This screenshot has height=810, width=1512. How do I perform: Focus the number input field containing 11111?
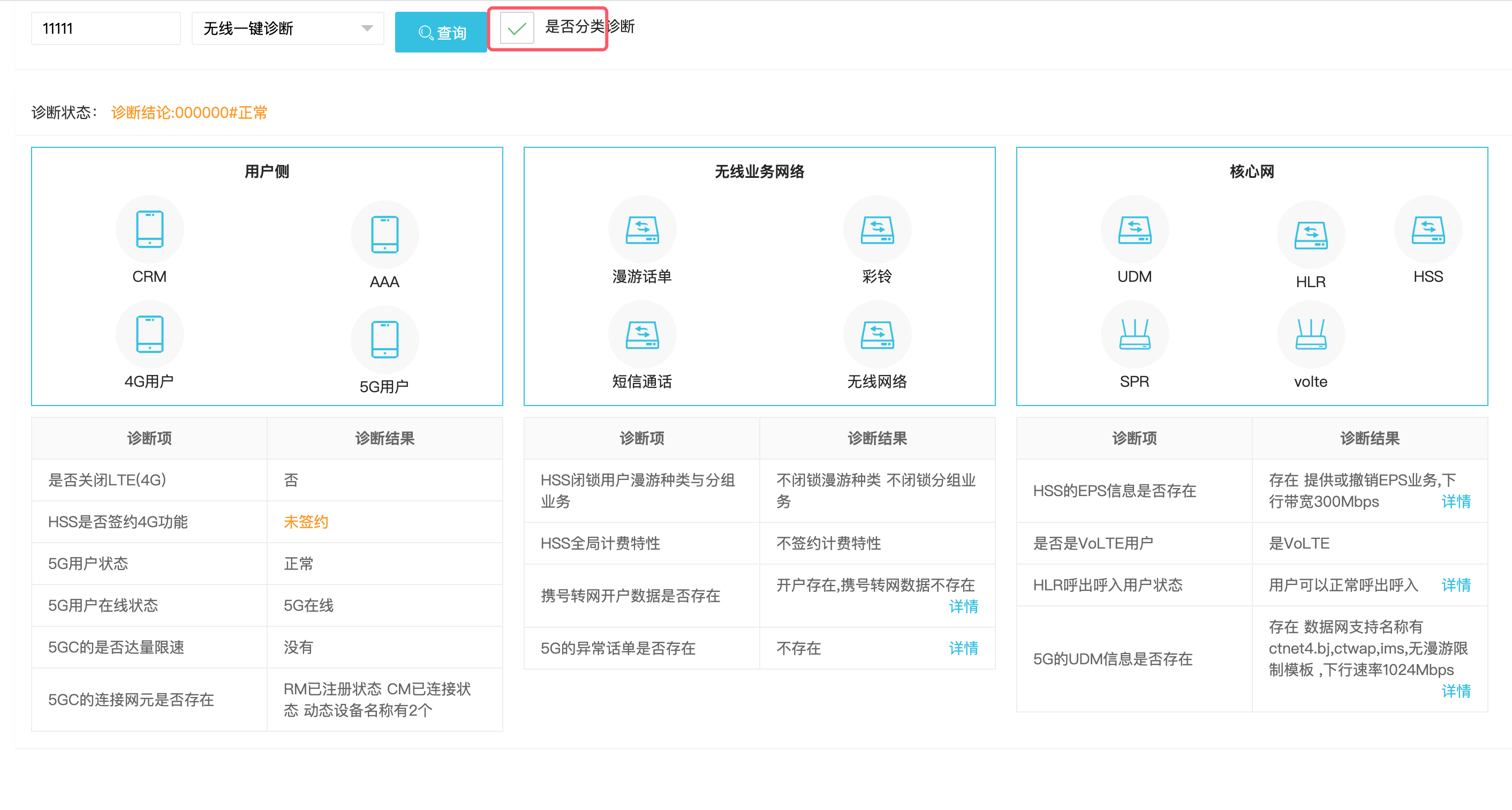coord(105,28)
